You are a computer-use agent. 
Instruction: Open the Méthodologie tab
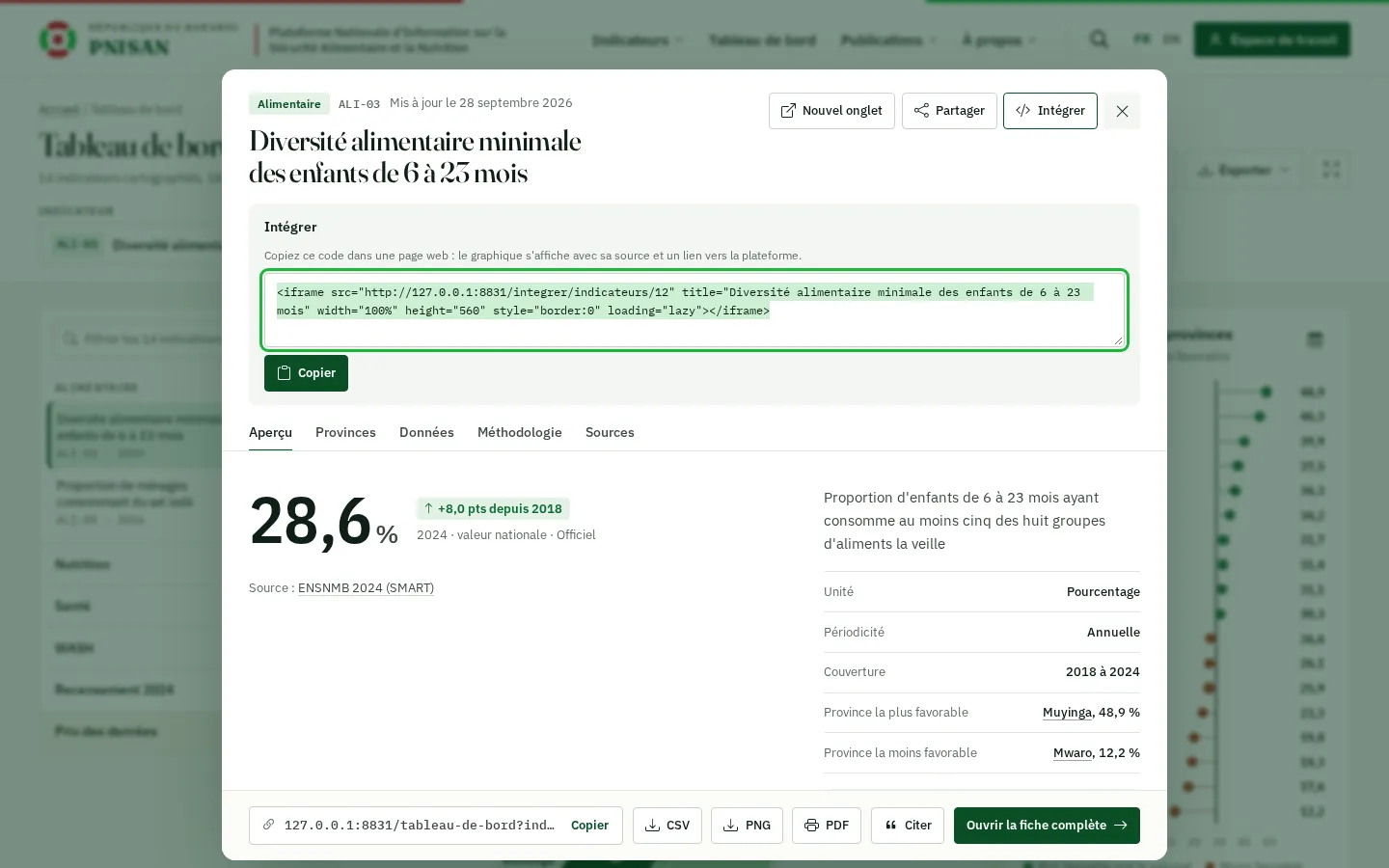[519, 432]
